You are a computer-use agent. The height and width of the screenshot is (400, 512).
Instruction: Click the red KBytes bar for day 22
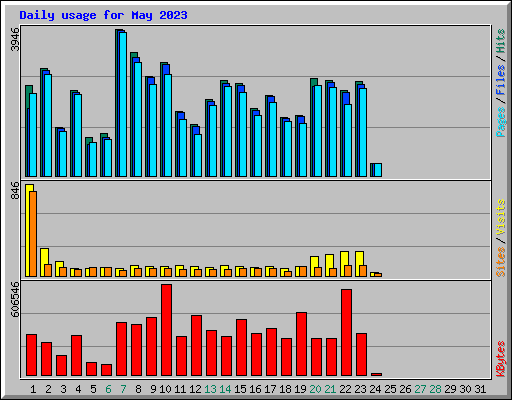coord(346,333)
